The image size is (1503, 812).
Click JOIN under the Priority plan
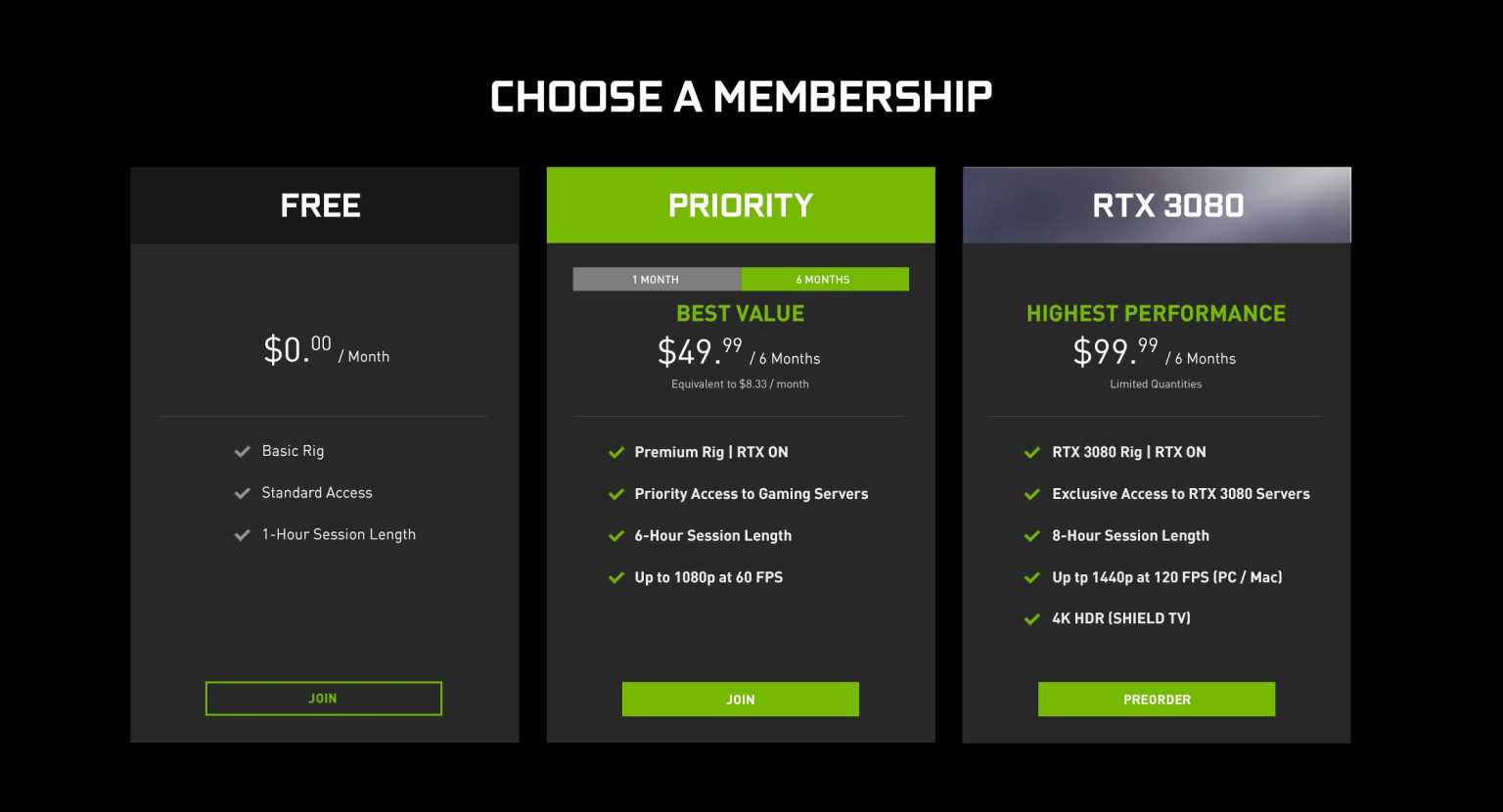740,699
